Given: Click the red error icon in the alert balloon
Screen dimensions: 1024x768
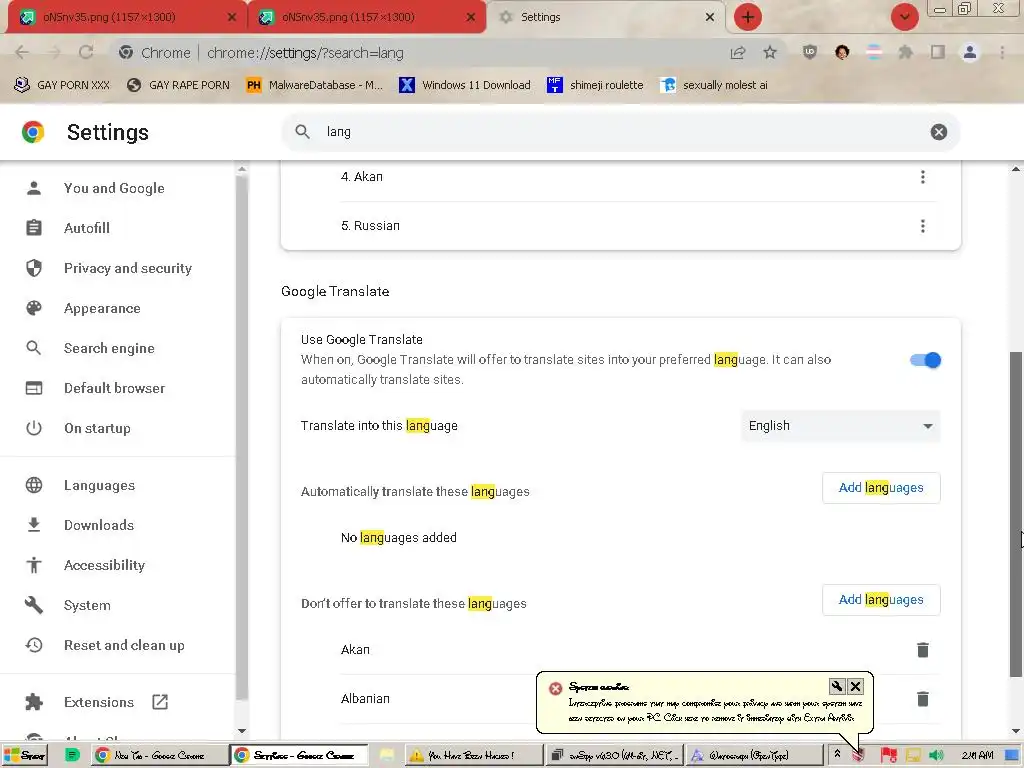Looking at the screenshot, I should (x=556, y=688).
